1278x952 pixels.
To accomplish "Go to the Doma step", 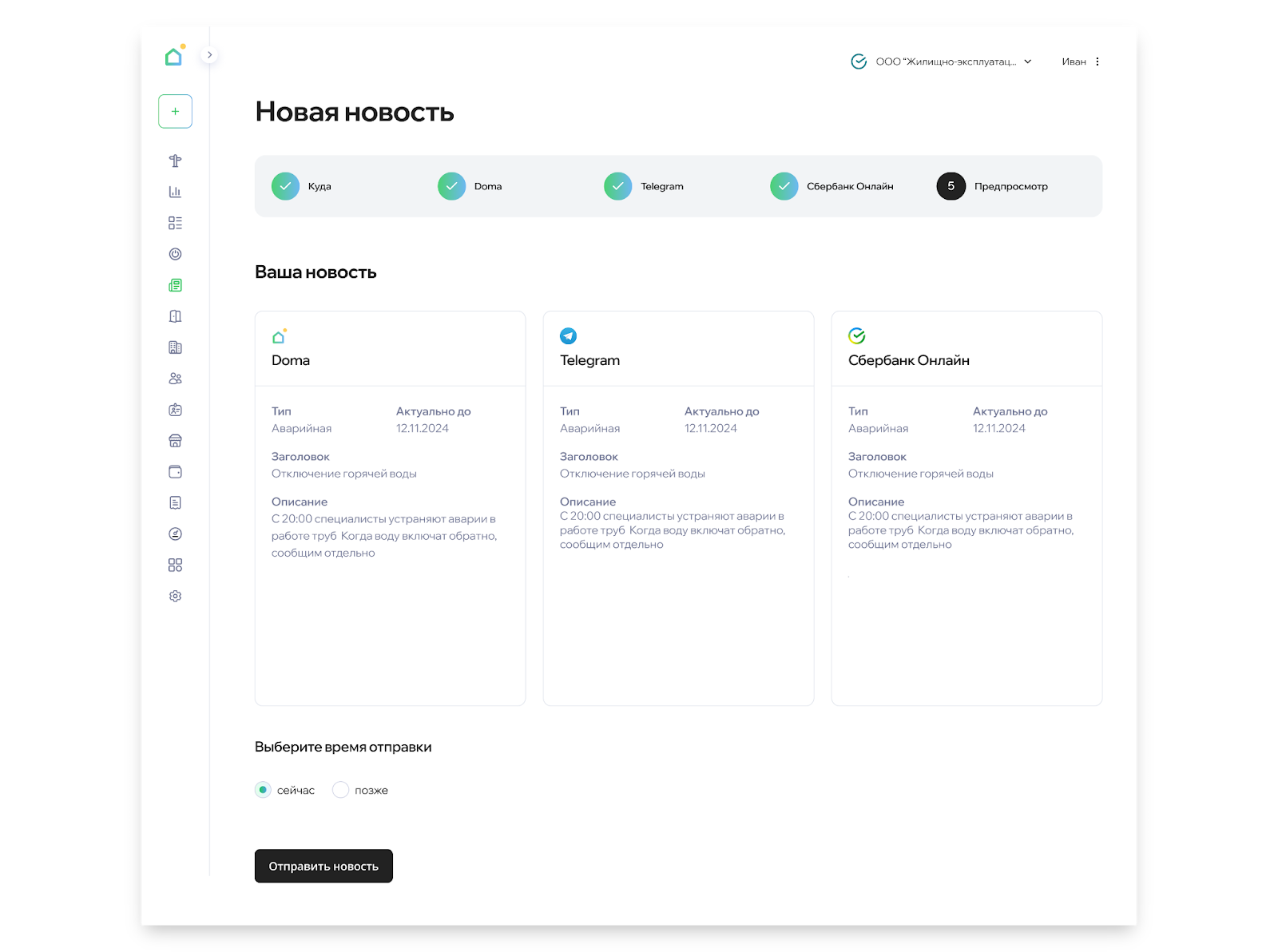I will tap(470, 186).
